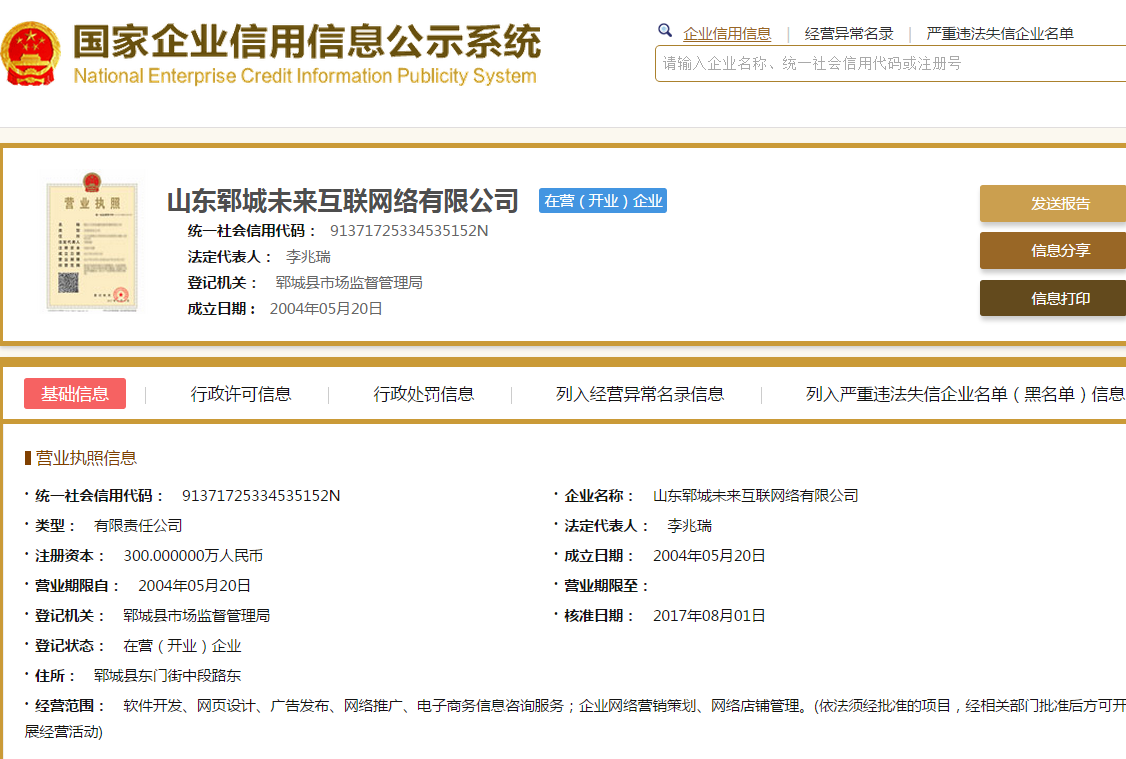Switch to the 基础信息 tab

click(x=75, y=394)
